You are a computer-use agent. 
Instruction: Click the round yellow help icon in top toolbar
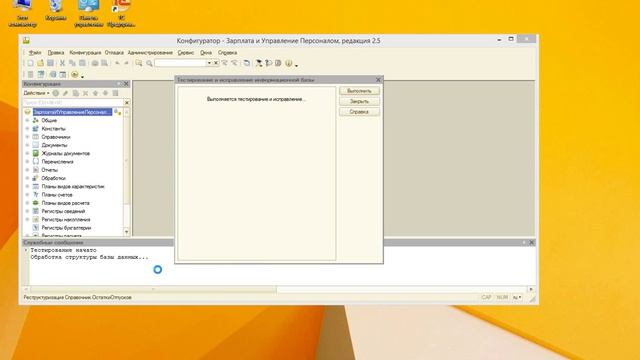[289, 63]
